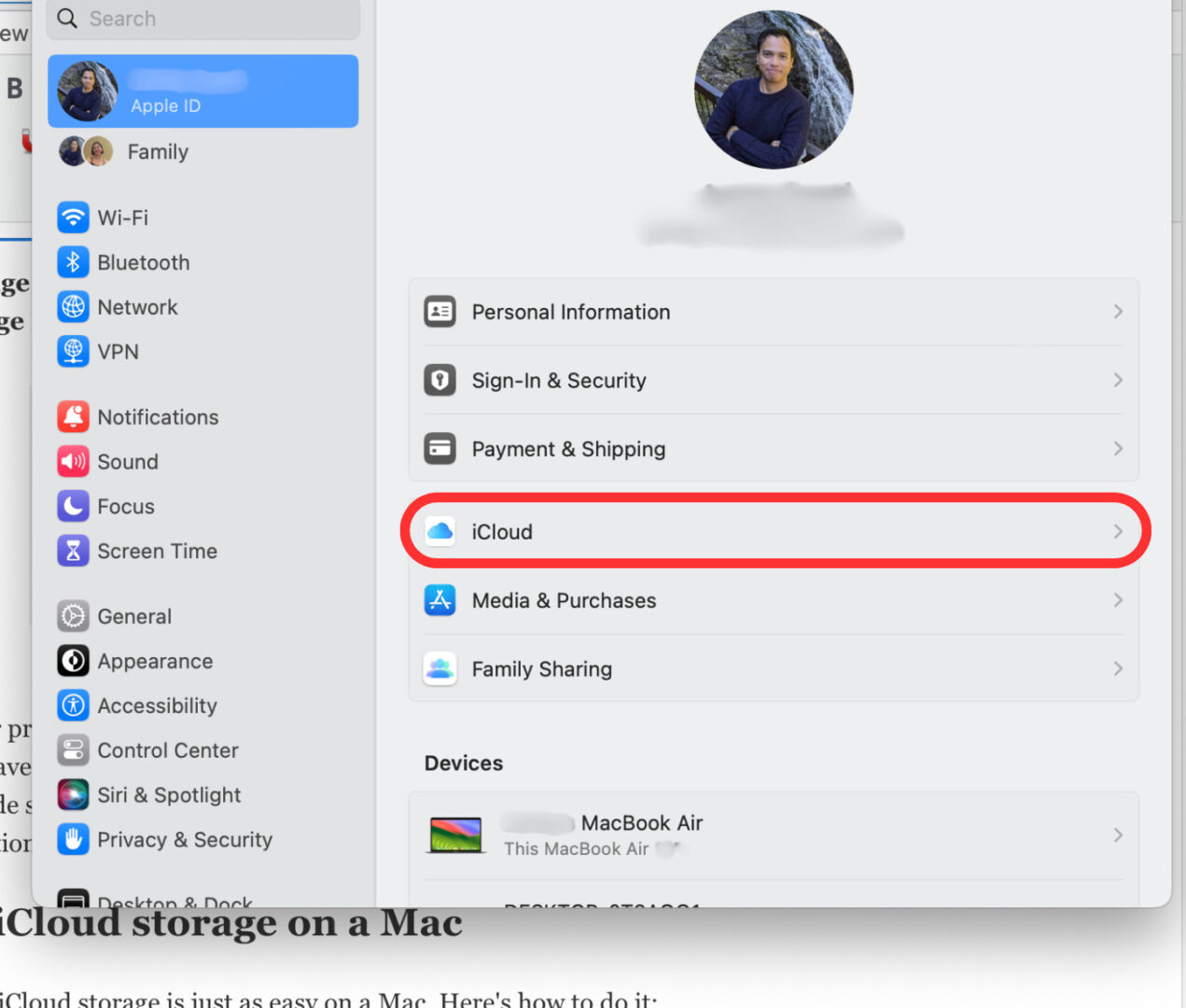Expand Payment & Shipping row chevron
Screen dimensions: 1186x1008
pos(1118,449)
